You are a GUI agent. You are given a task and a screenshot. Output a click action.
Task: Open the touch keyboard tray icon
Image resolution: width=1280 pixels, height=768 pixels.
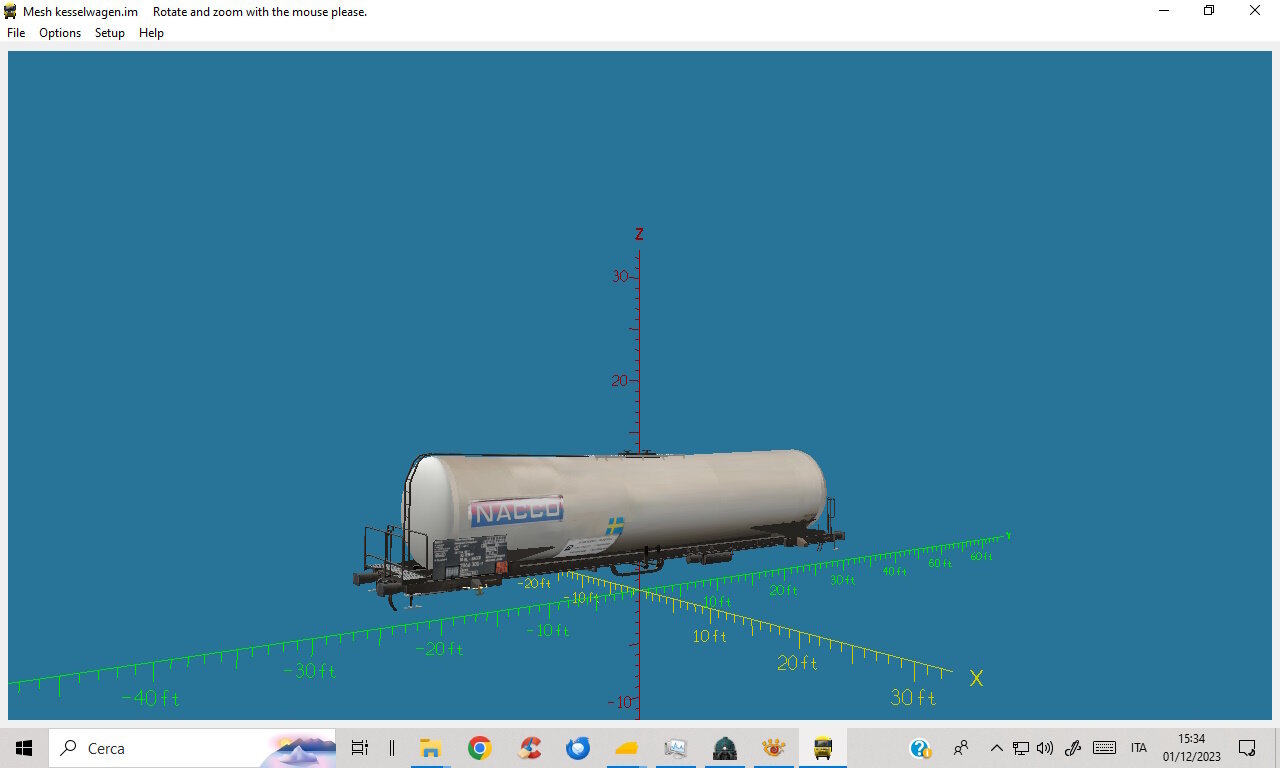click(1104, 748)
